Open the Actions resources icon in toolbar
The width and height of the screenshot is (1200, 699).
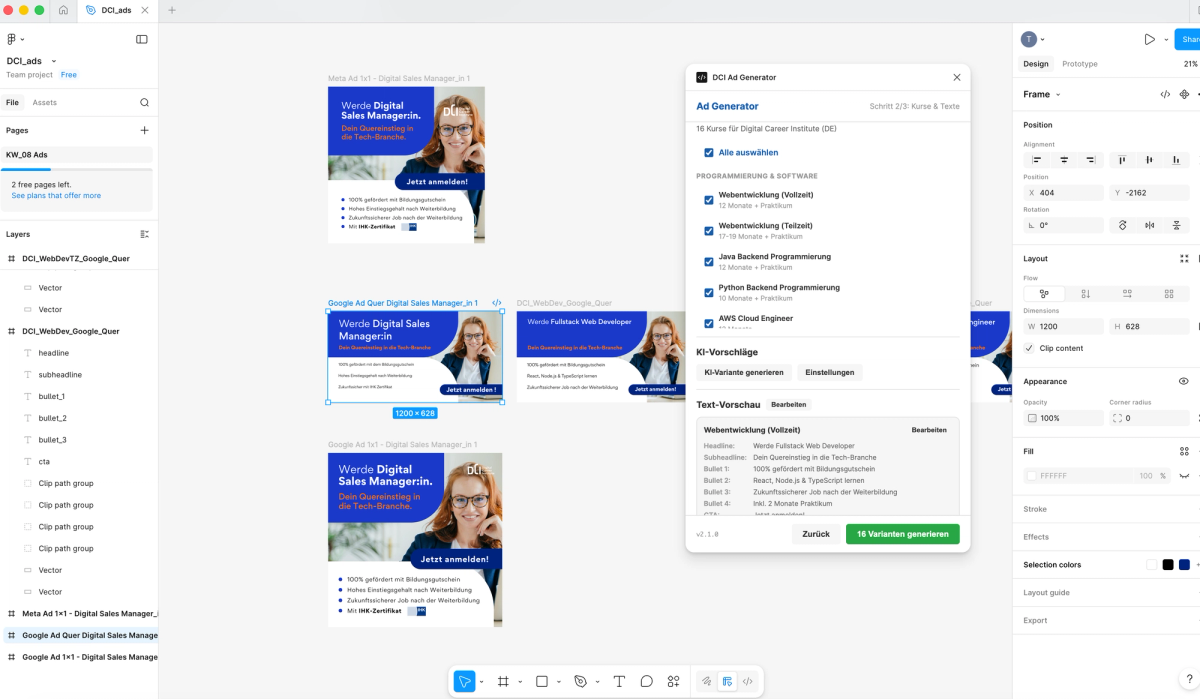(673, 681)
